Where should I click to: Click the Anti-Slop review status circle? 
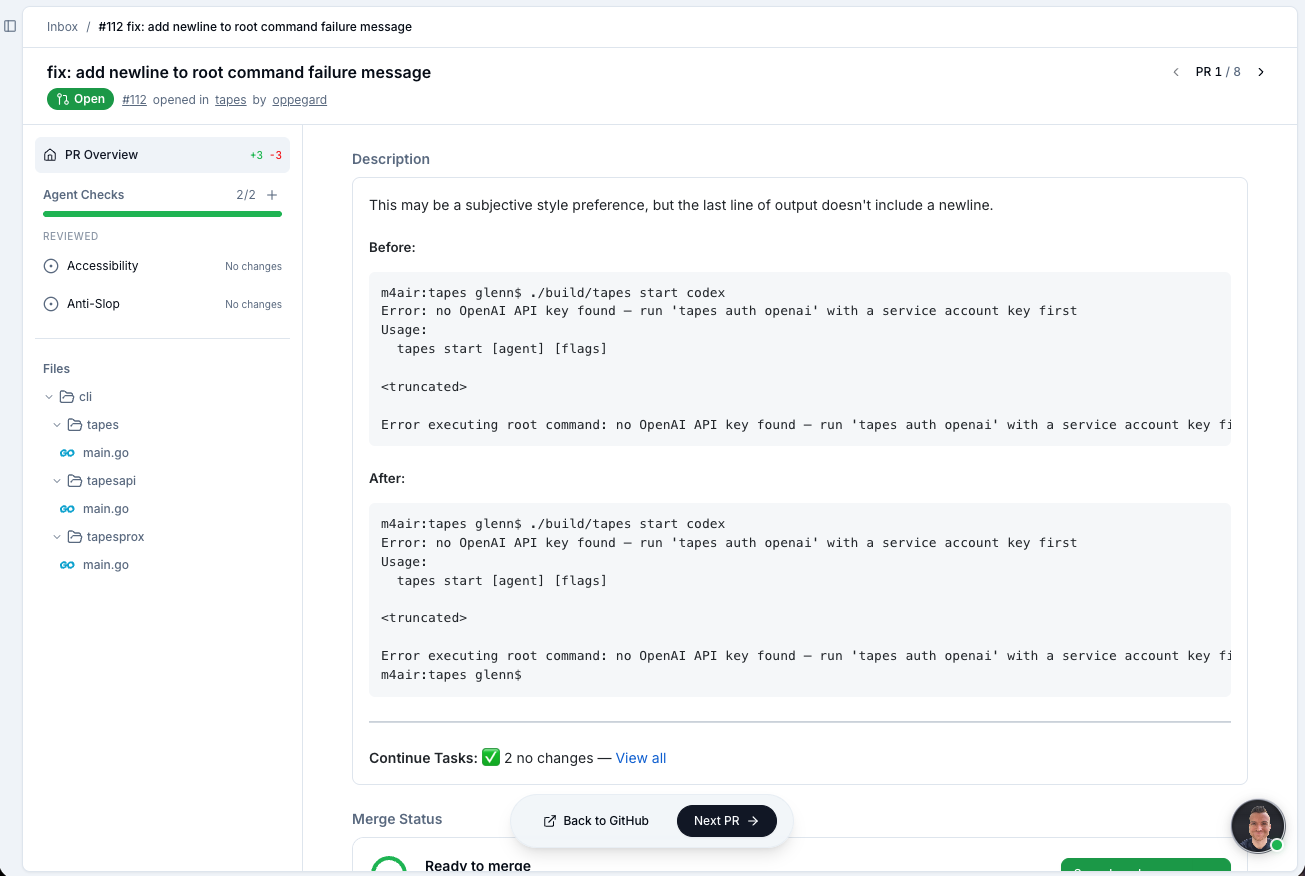[50, 303]
